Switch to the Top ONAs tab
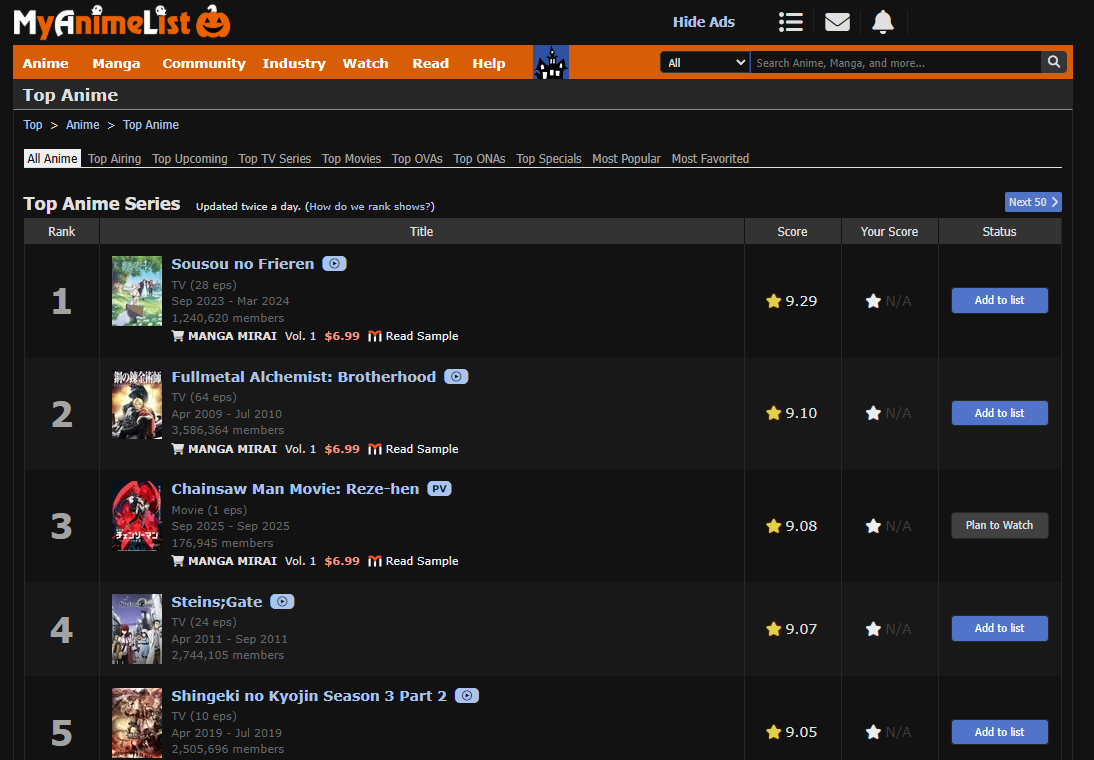The image size is (1094, 760). pyautogui.click(x=479, y=158)
